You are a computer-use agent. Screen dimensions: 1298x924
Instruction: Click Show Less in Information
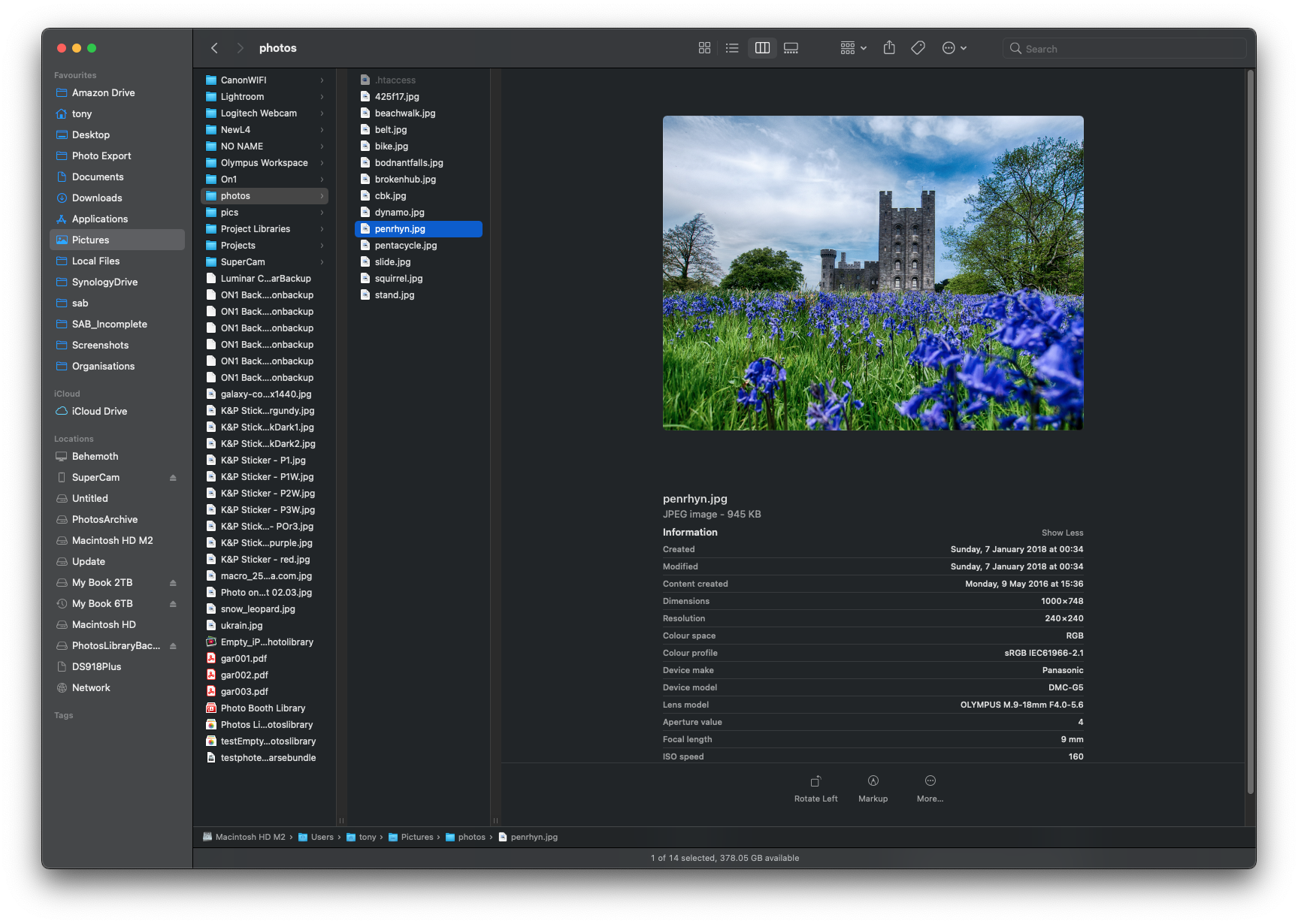[x=1062, y=533]
